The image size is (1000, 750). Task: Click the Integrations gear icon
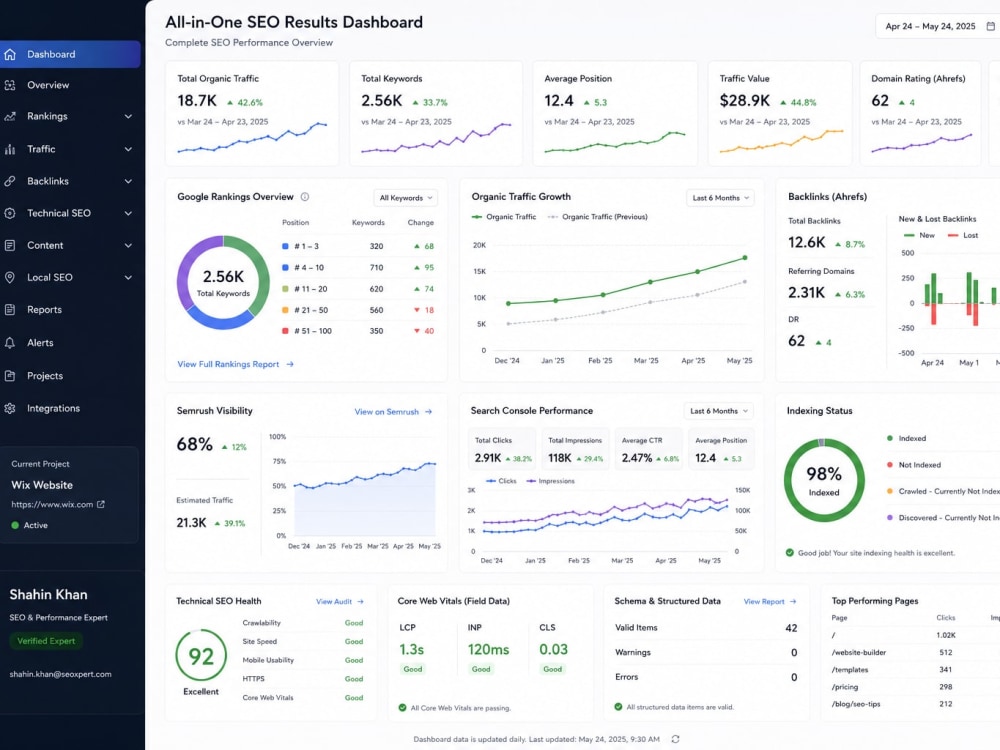click(10, 408)
